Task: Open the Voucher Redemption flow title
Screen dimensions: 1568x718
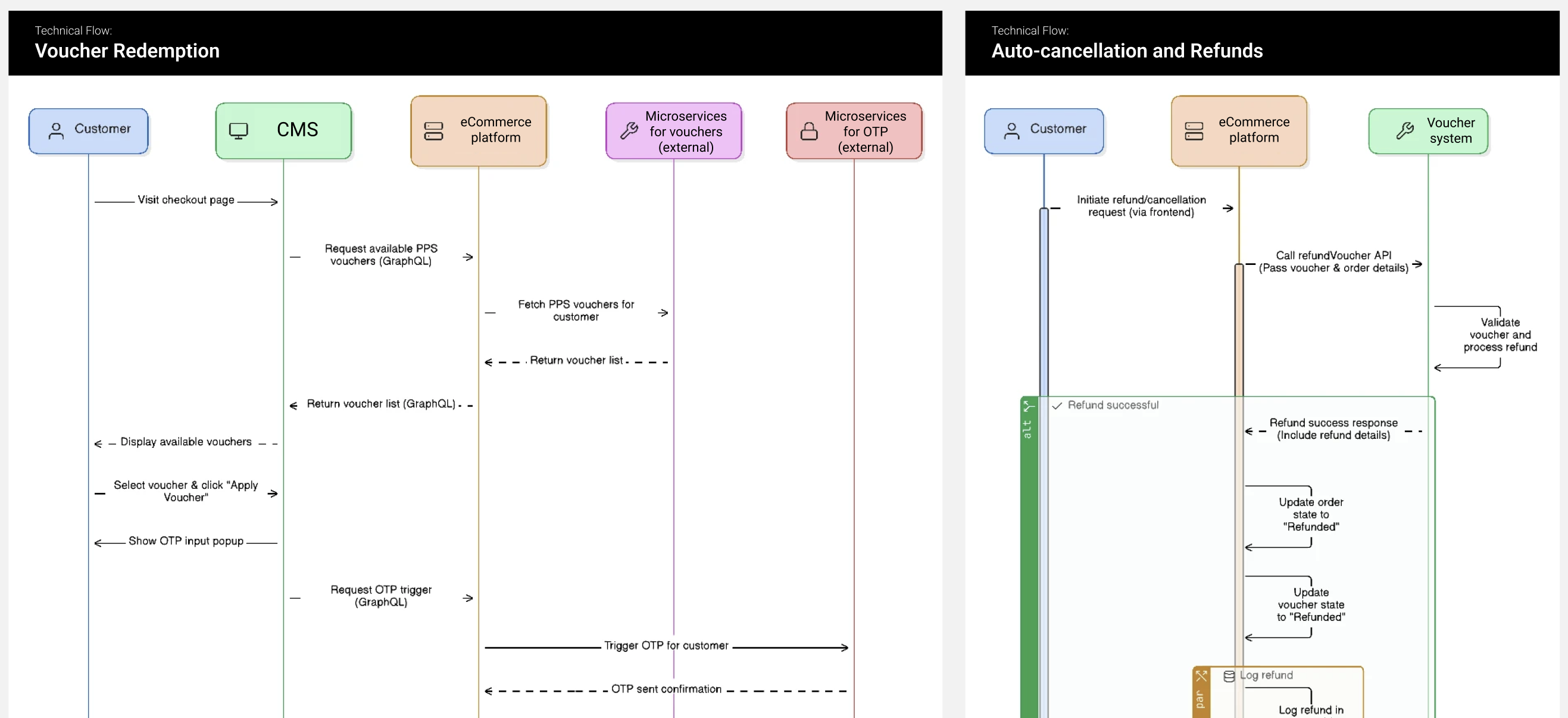Action: 127,51
